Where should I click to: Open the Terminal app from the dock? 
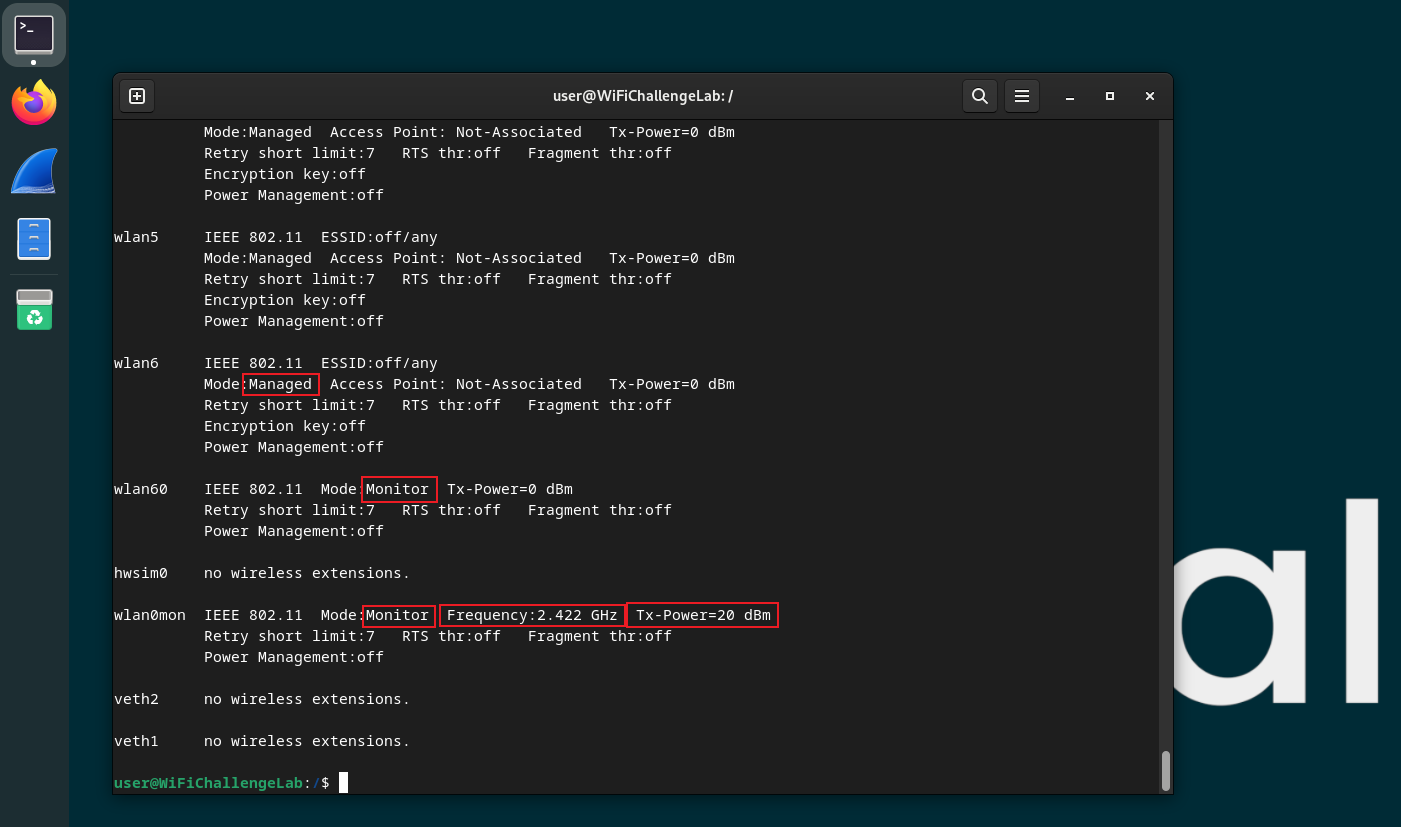coord(34,35)
